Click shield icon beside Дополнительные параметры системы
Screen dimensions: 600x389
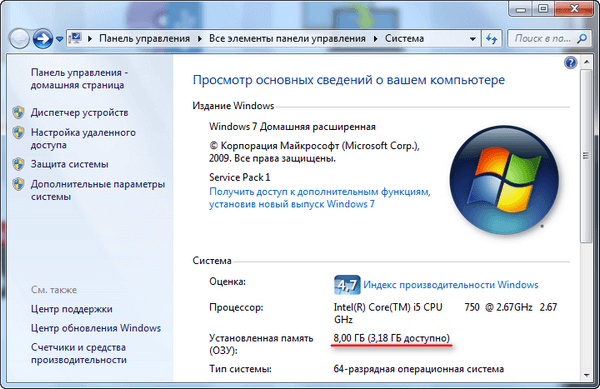click(18, 184)
